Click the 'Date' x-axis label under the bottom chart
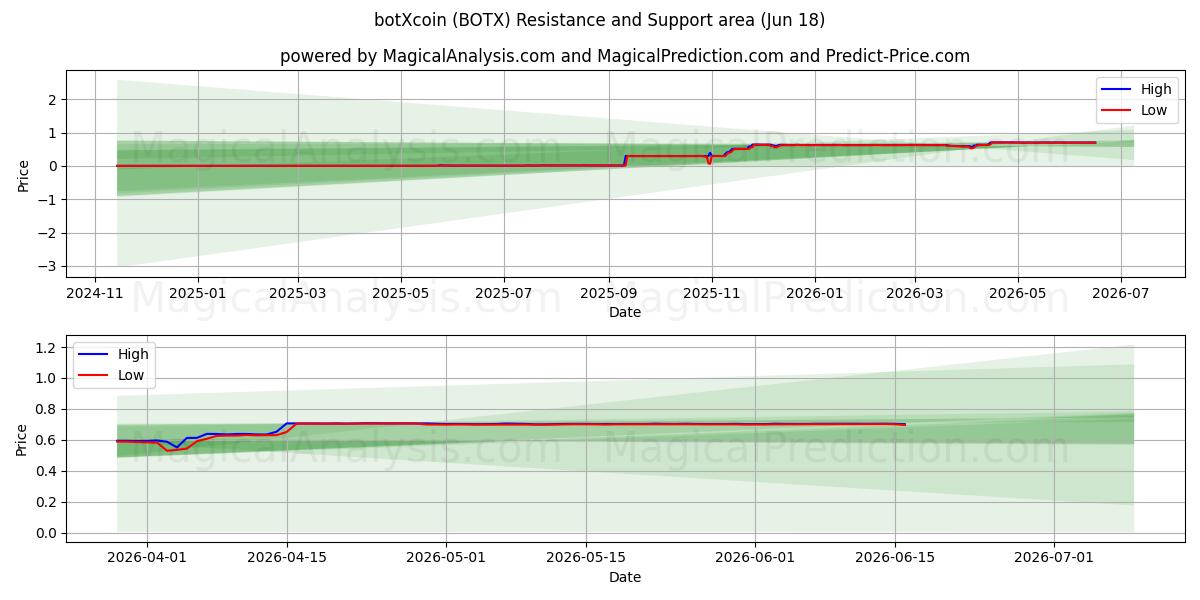The height and width of the screenshot is (600, 1200). coord(625,577)
